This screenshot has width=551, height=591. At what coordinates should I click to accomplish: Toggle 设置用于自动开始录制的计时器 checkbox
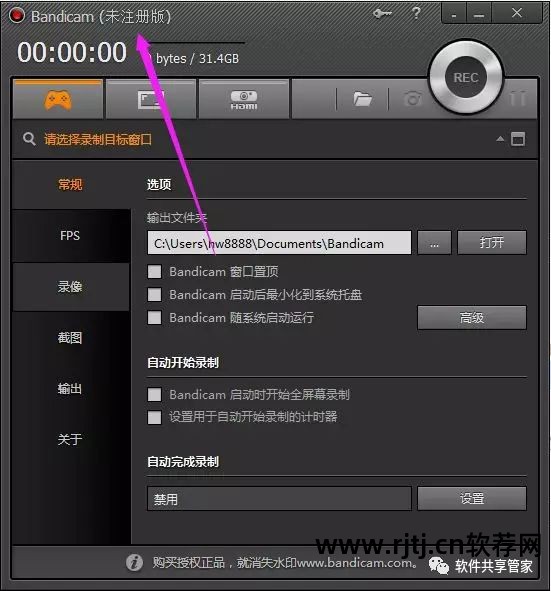(155, 417)
